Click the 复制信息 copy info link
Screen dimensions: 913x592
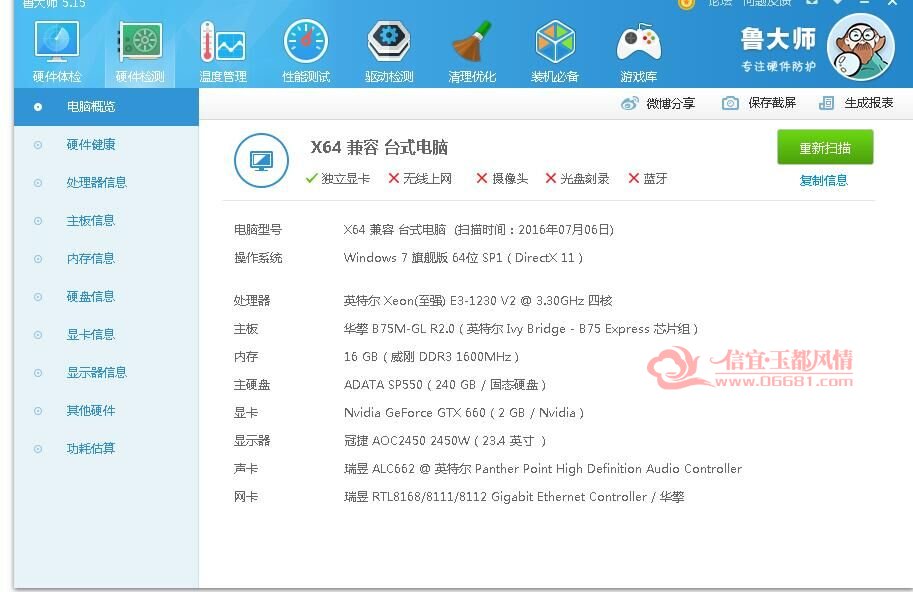click(823, 180)
